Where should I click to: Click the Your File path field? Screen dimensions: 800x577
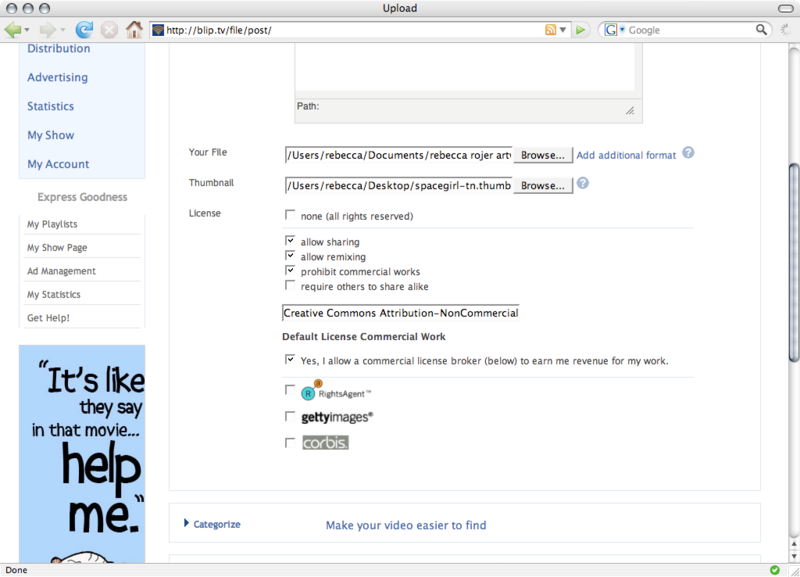[x=398, y=155]
